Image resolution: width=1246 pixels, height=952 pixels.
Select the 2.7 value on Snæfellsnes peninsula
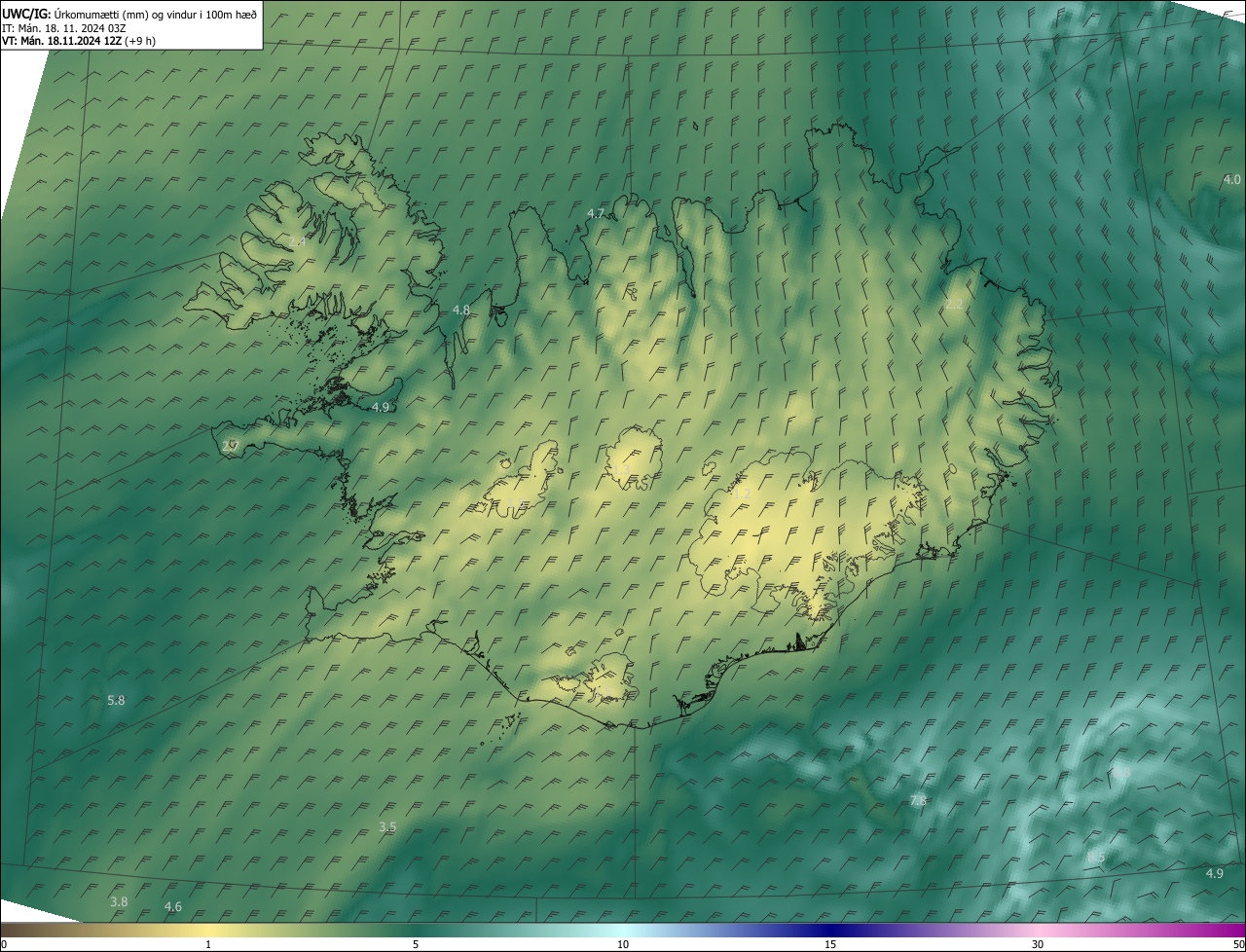coord(231,446)
